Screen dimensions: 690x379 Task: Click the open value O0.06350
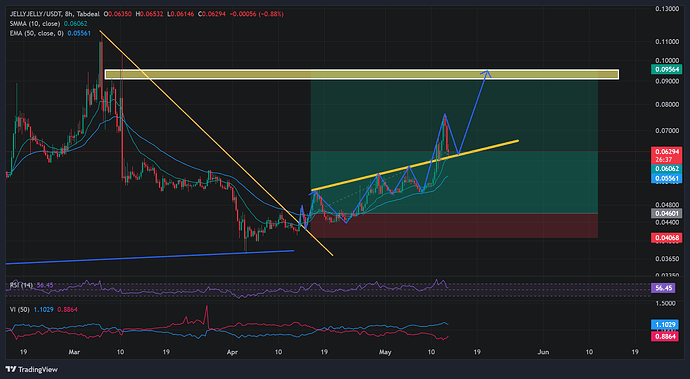click(118, 14)
